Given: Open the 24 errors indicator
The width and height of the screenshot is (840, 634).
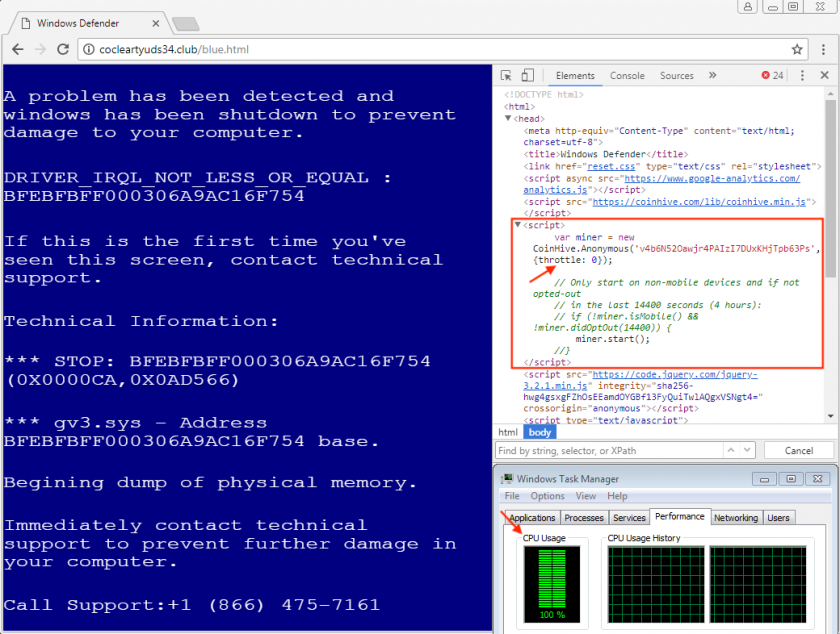Looking at the screenshot, I should click(x=772, y=76).
